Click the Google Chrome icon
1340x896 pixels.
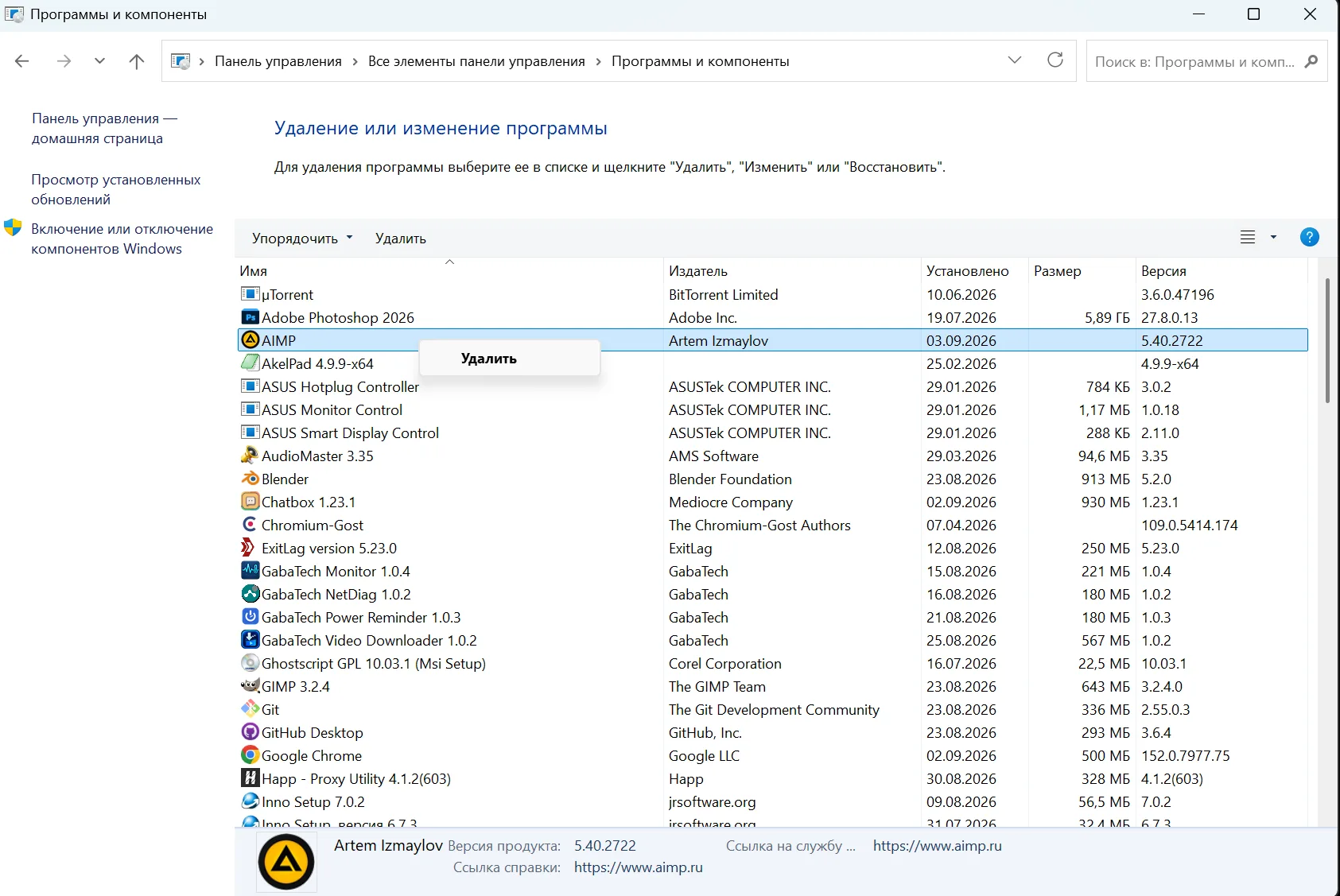(250, 755)
